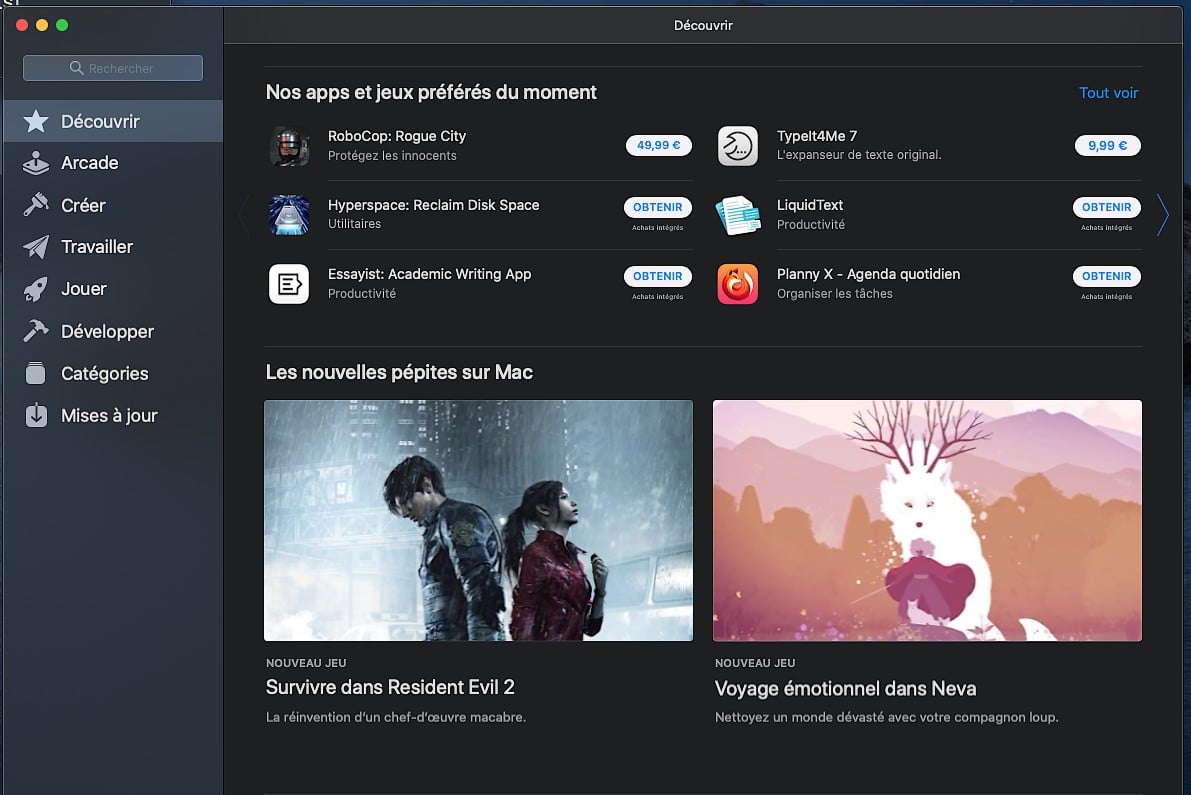Click the Jouer rocket icon
This screenshot has height=795, width=1191.
coord(36,289)
